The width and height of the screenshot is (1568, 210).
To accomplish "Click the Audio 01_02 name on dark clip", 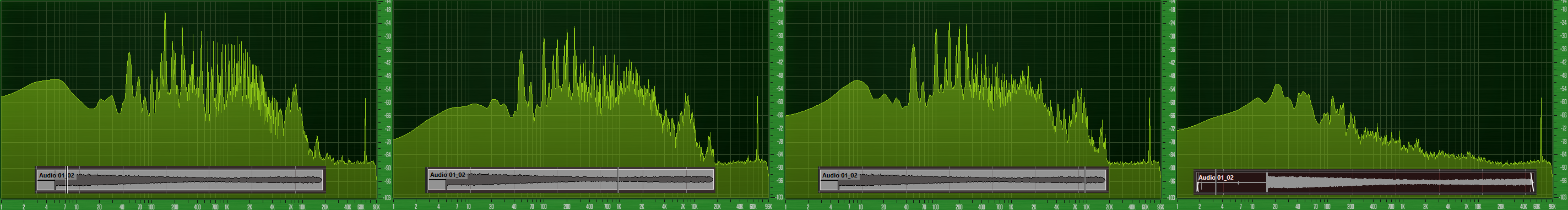I will coord(1216,177).
